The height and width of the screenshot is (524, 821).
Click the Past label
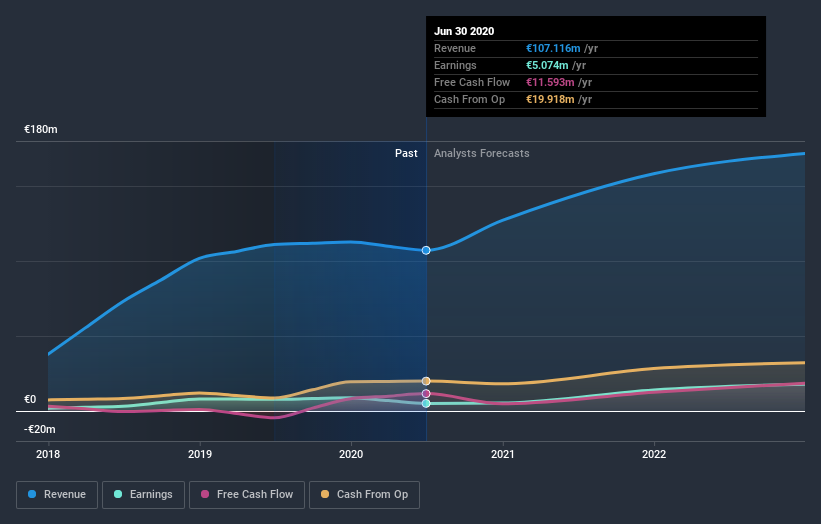[x=406, y=153]
